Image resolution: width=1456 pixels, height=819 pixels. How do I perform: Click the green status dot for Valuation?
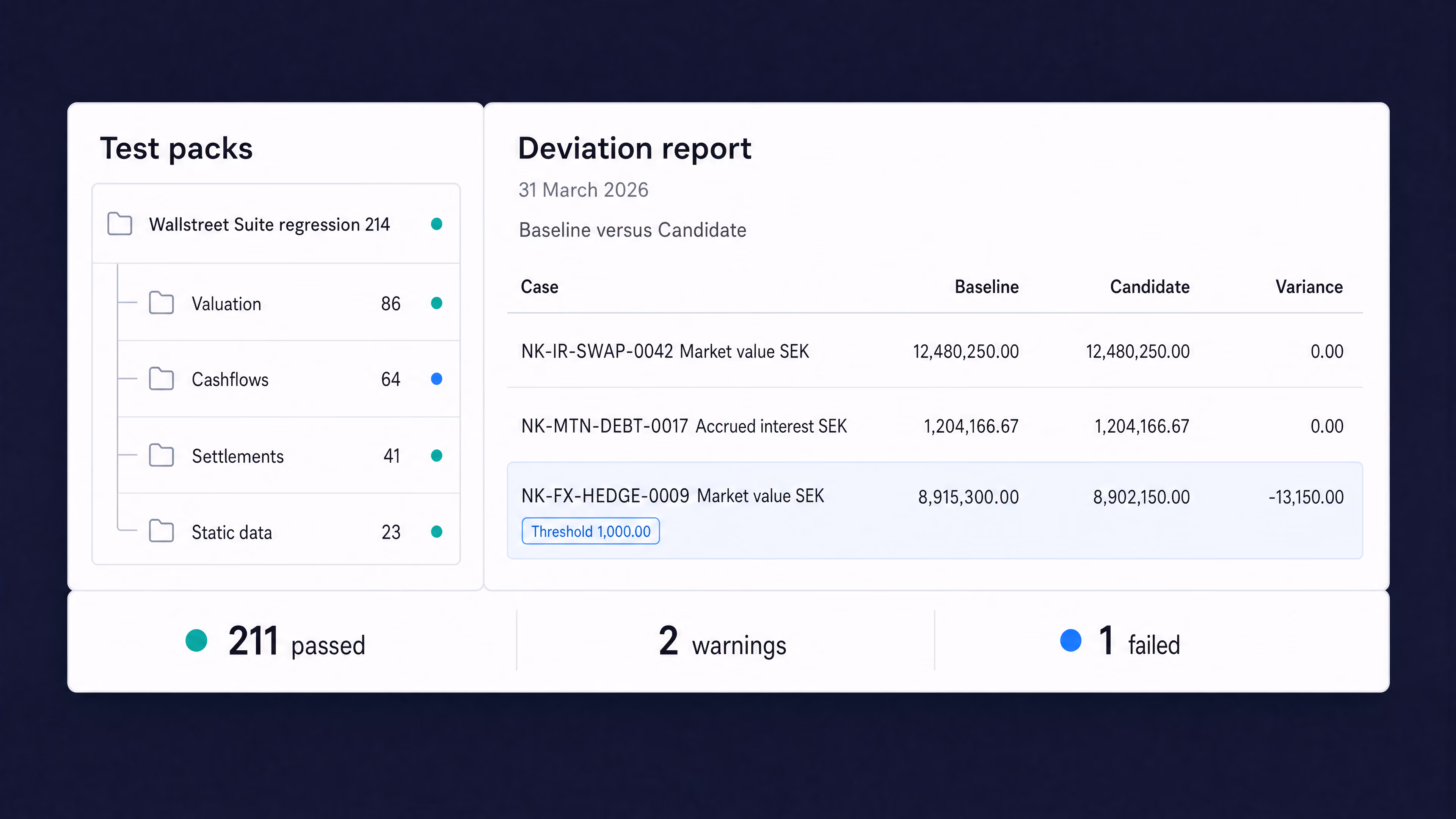436,303
